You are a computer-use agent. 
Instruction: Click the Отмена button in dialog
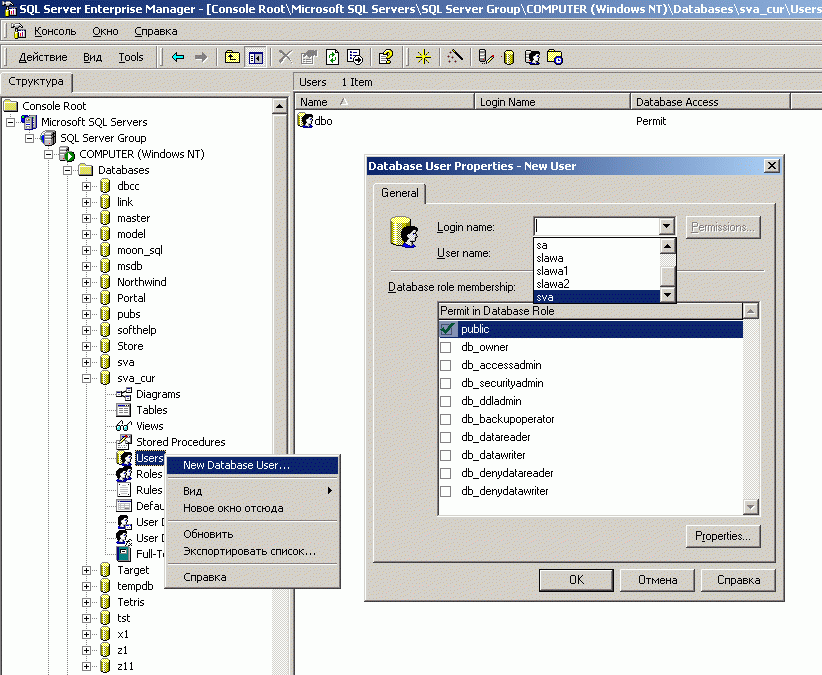657,580
